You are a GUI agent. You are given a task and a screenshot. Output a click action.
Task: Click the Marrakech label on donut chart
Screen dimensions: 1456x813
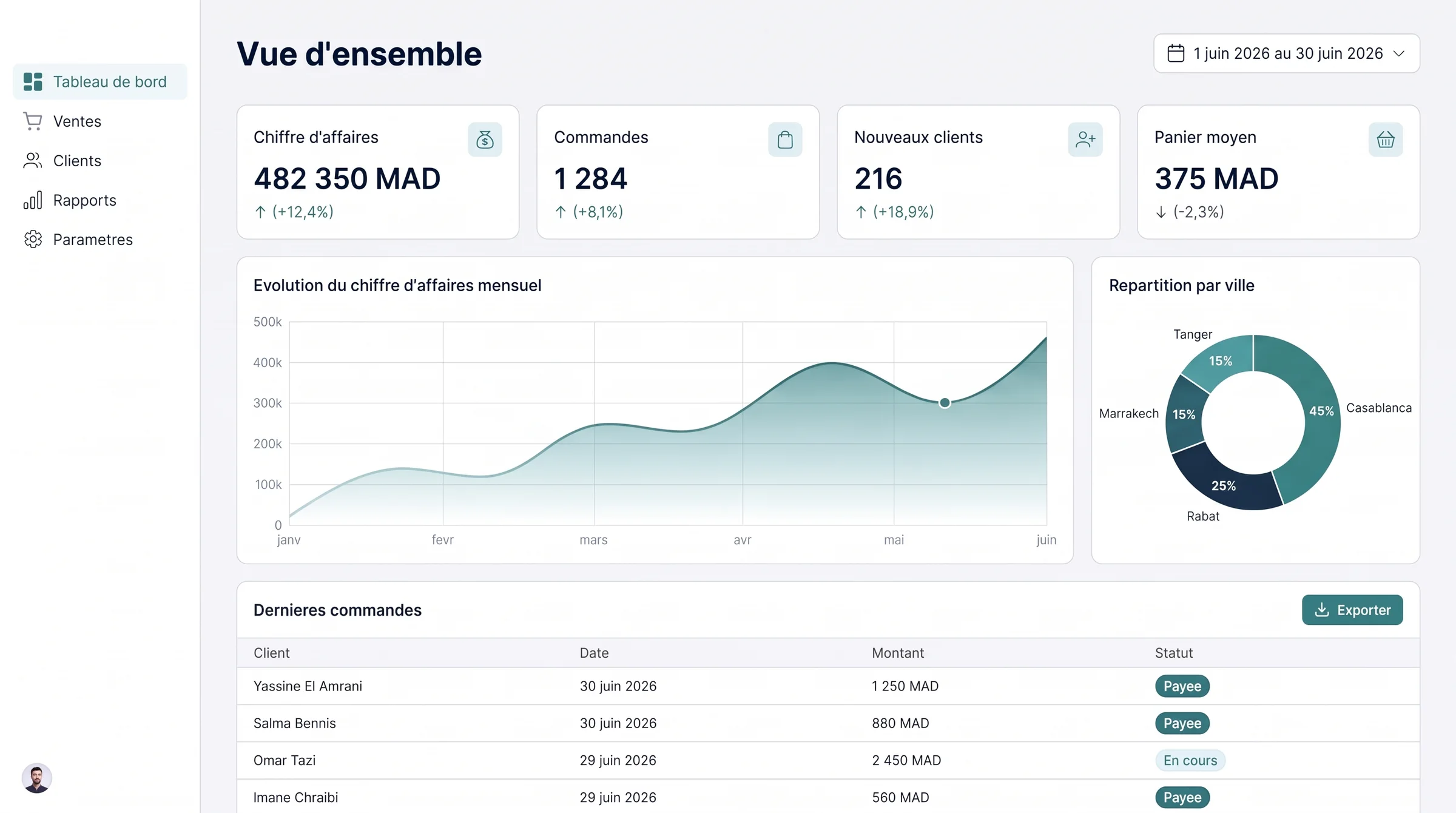[x=1129, y=414]
